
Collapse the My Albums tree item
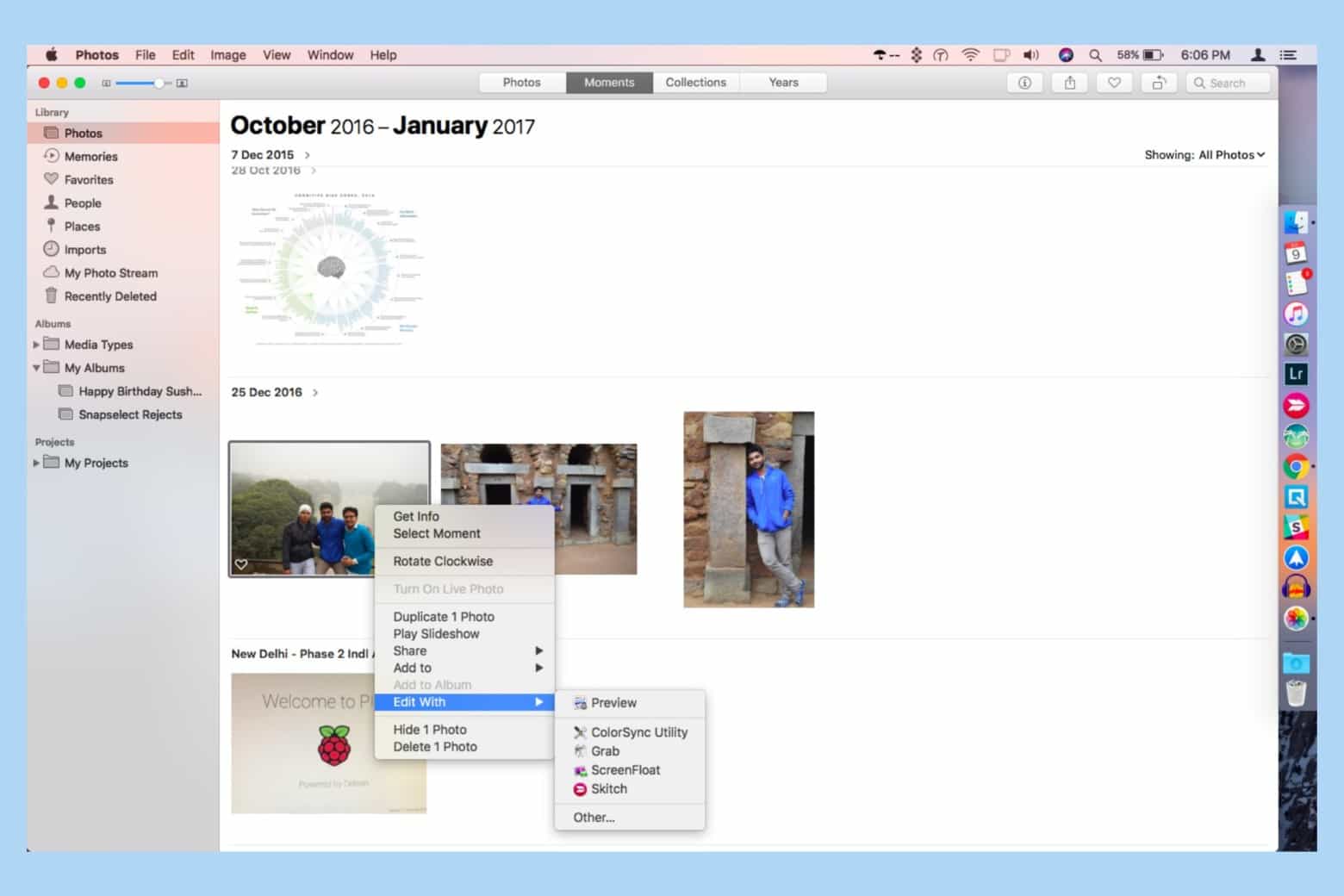[x=35, y=367]
